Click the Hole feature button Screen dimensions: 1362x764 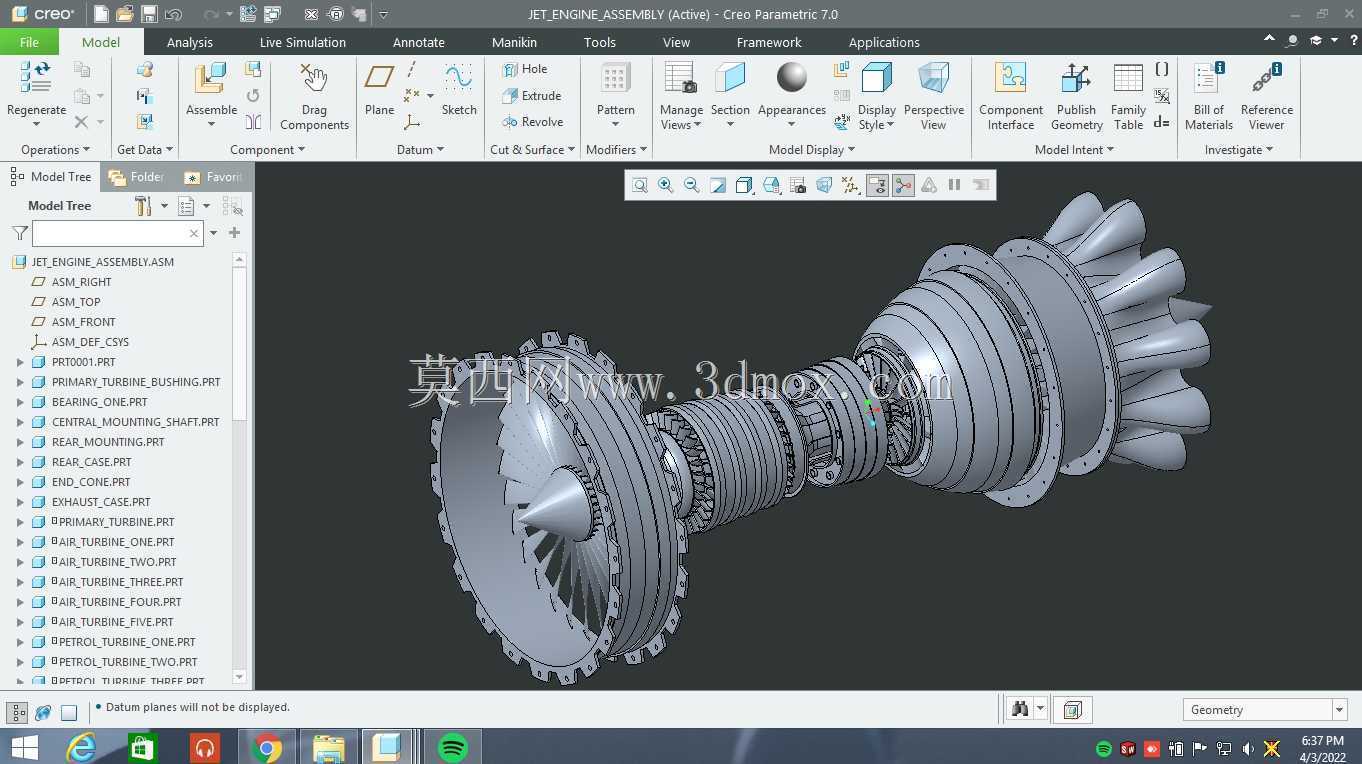pyautogui.click(x=525, y=69)
